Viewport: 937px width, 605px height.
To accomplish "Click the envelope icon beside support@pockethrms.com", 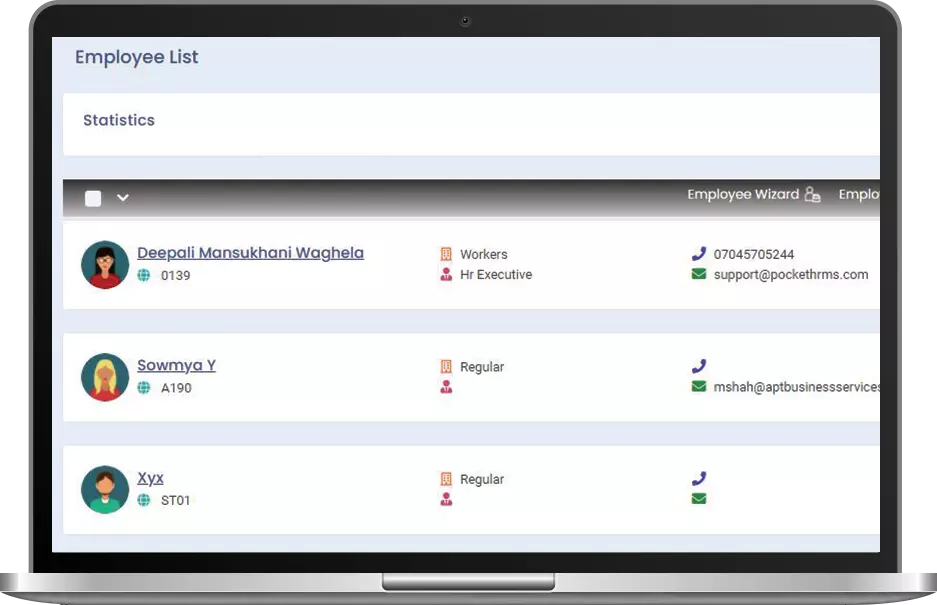I will (x=699, y=274).
